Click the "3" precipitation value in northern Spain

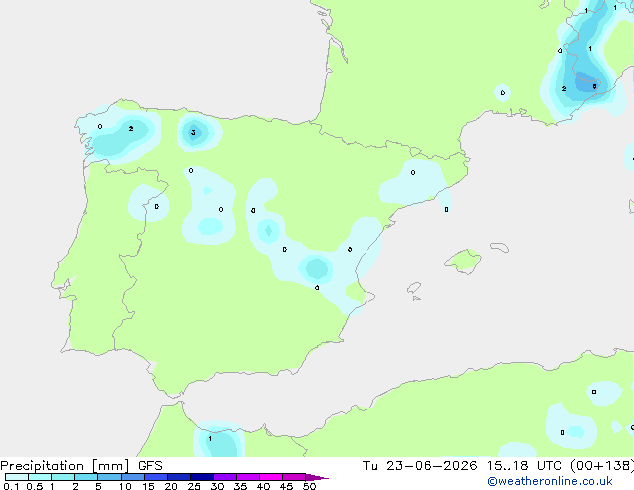(x=193, y=132)
